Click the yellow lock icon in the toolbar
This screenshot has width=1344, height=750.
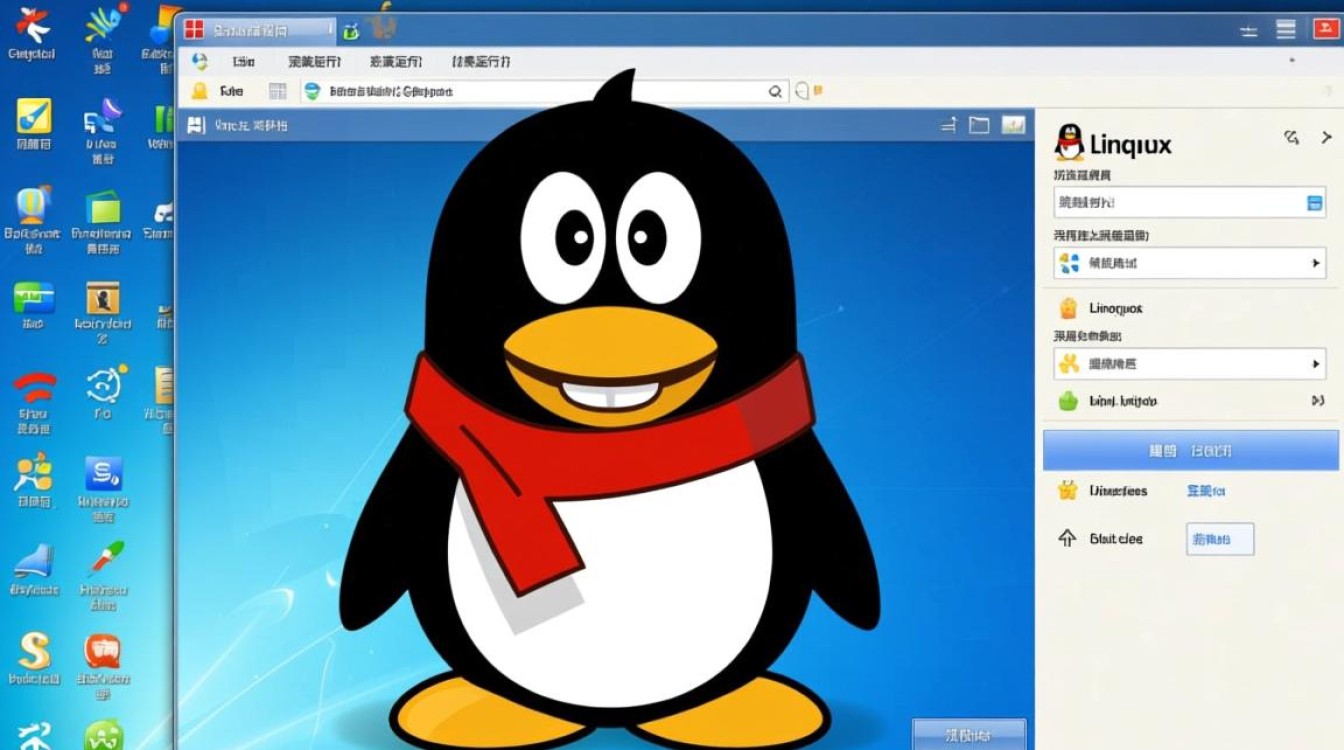(x=199, y=91)
